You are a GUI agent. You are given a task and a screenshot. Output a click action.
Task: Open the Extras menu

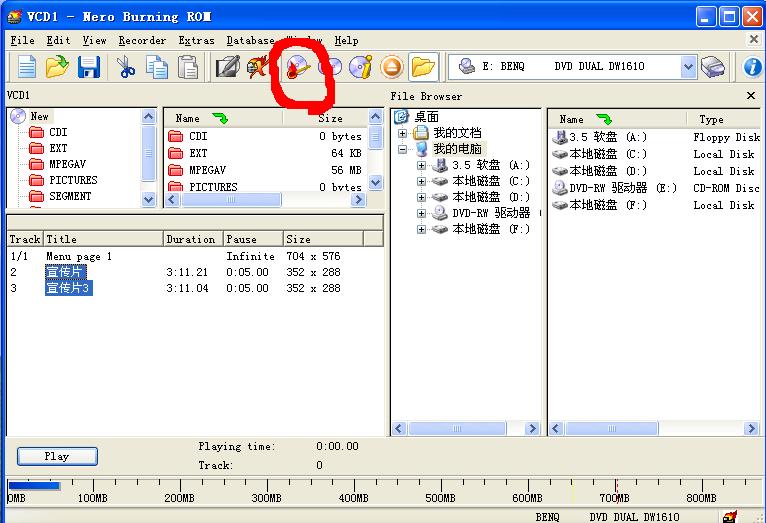click(196, 41)
